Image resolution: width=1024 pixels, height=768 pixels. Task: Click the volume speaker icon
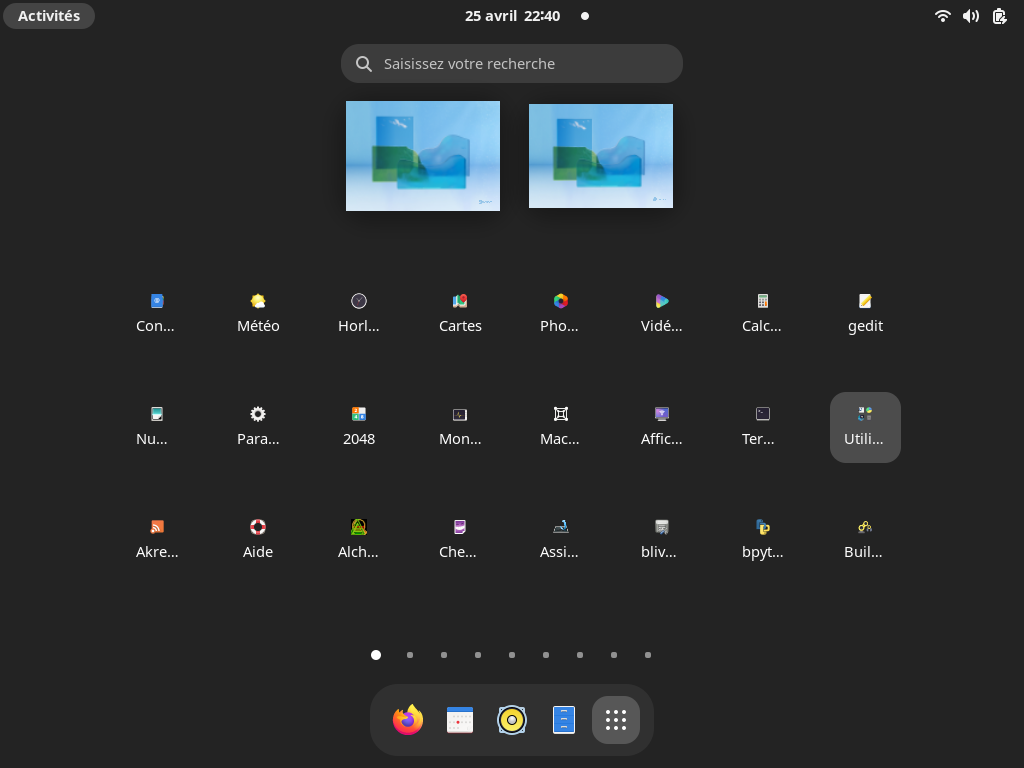[x=970, y=16]
